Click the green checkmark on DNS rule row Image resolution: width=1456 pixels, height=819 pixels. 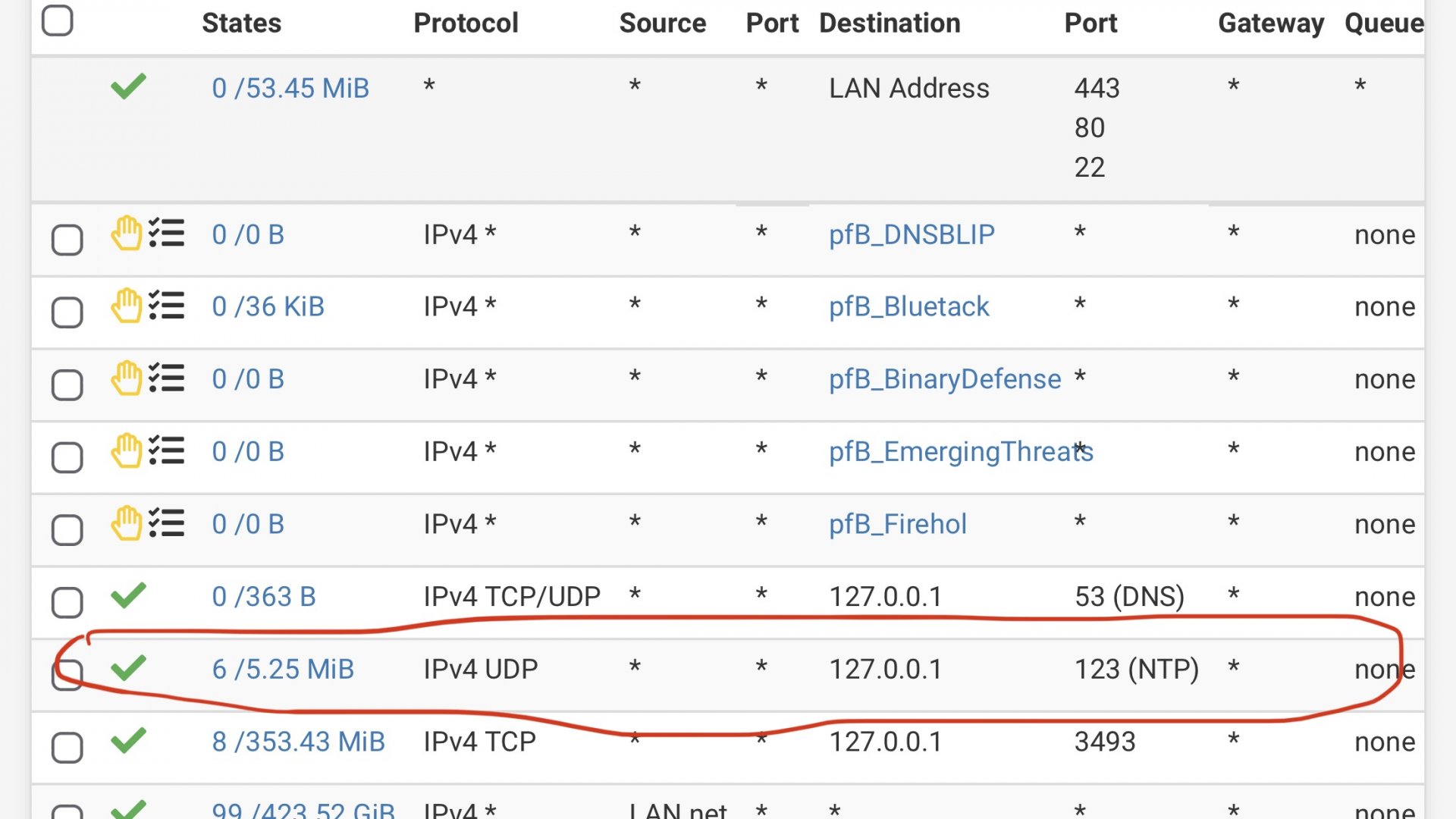tap(128, 595)
